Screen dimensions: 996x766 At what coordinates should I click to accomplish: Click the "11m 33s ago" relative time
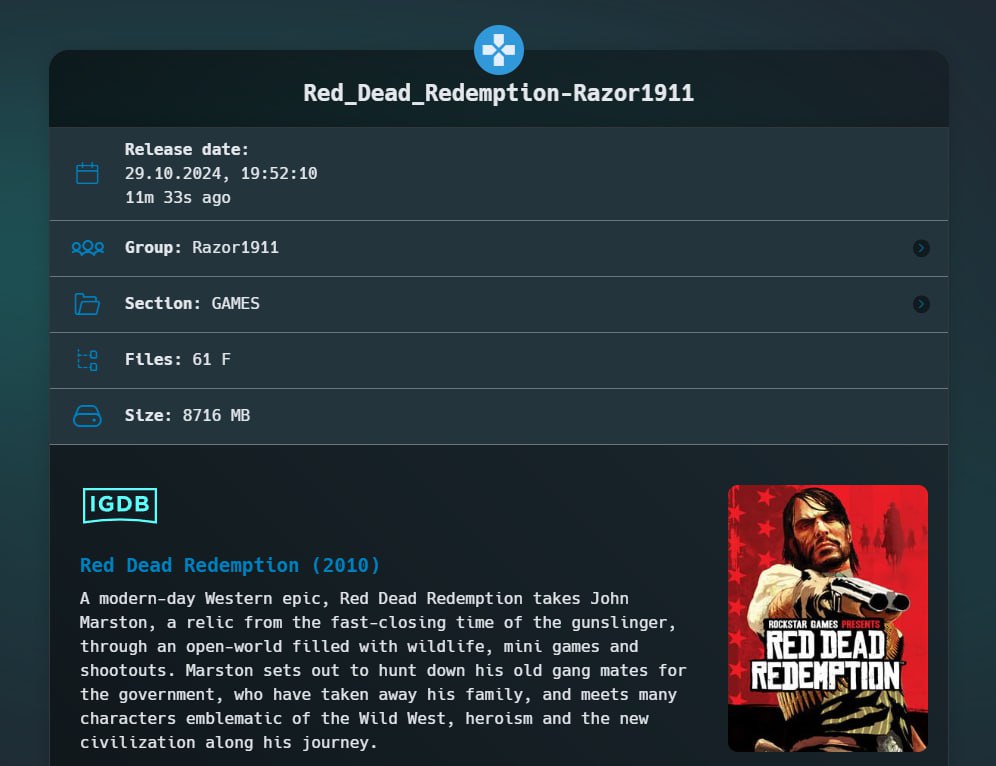[178, 198]
